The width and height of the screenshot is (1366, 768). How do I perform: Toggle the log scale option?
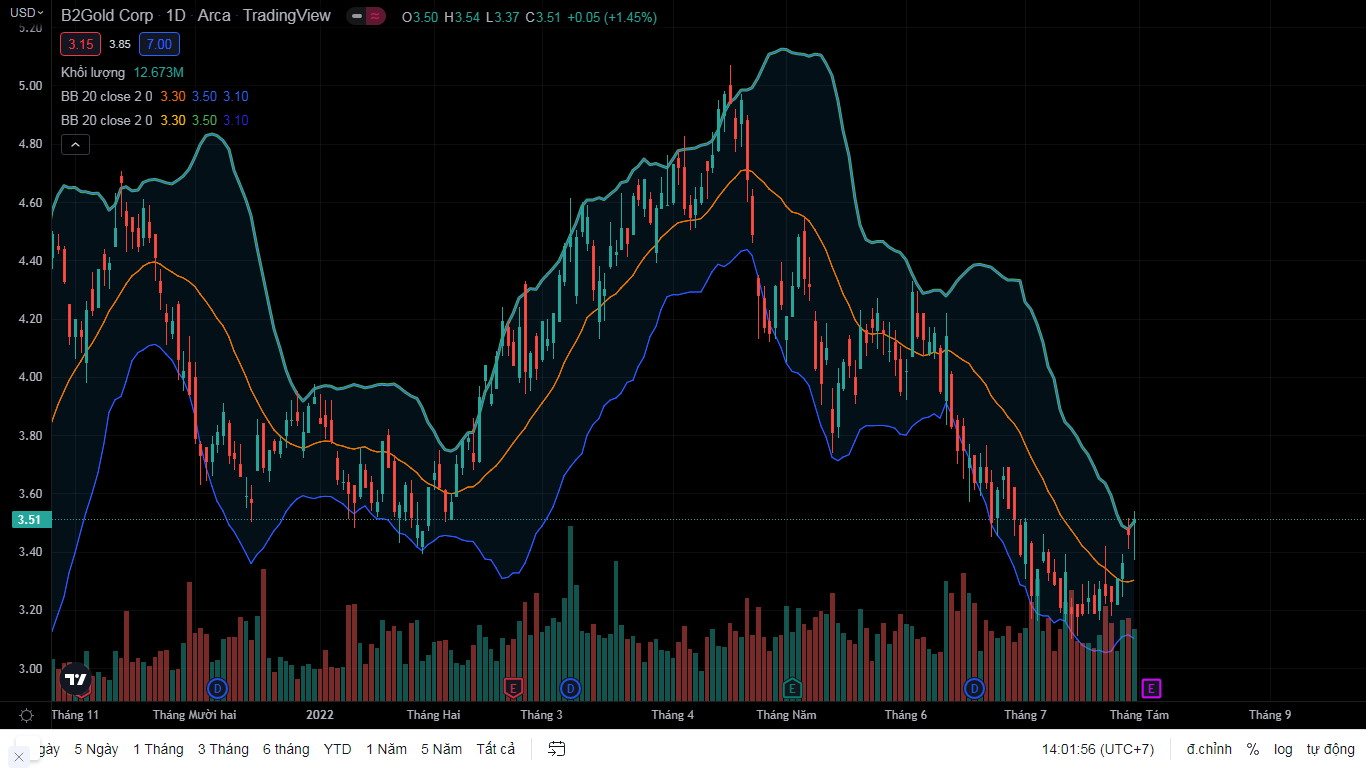(1283, 749)
